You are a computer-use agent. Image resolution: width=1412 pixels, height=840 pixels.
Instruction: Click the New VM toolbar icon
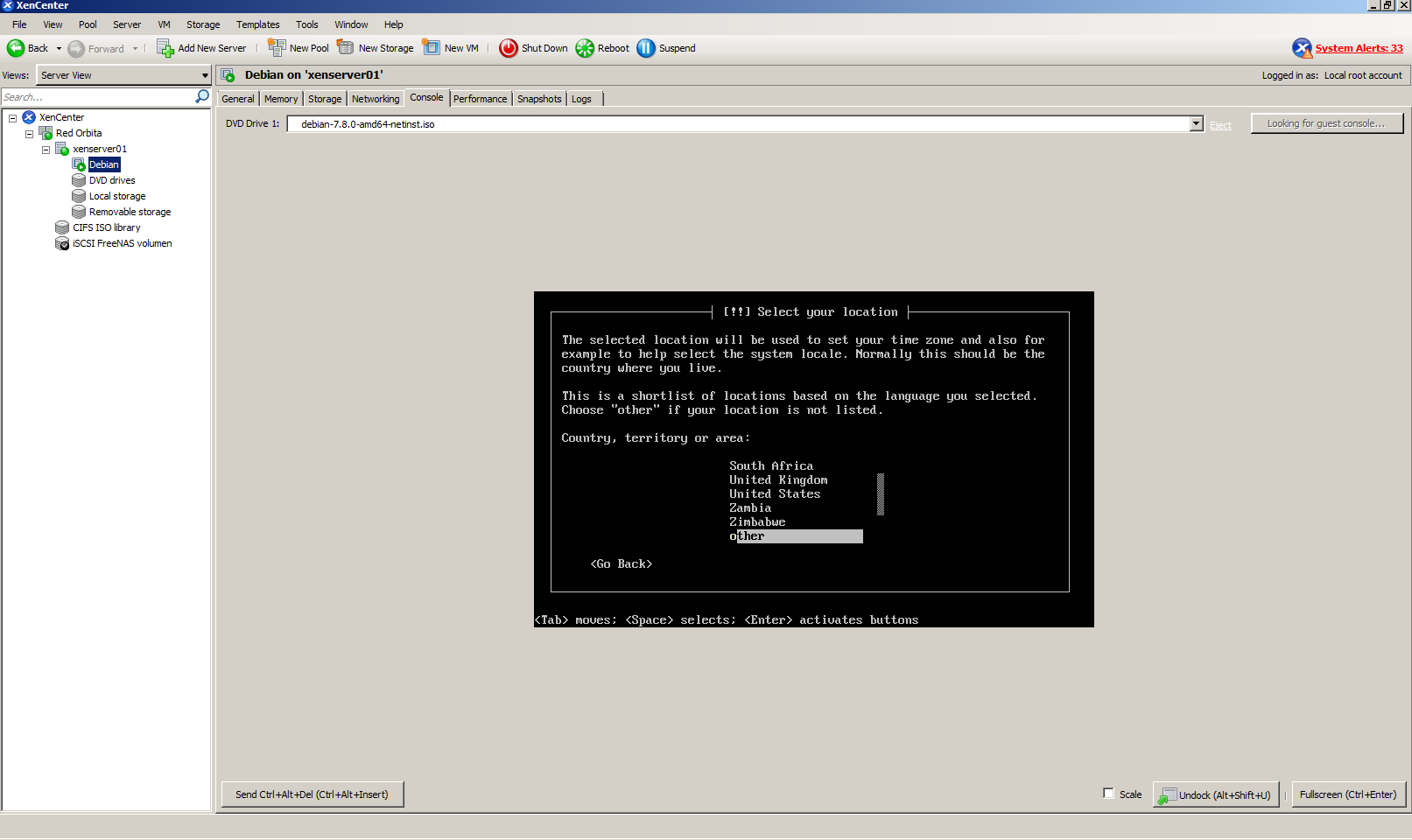(x=432, y=48)
